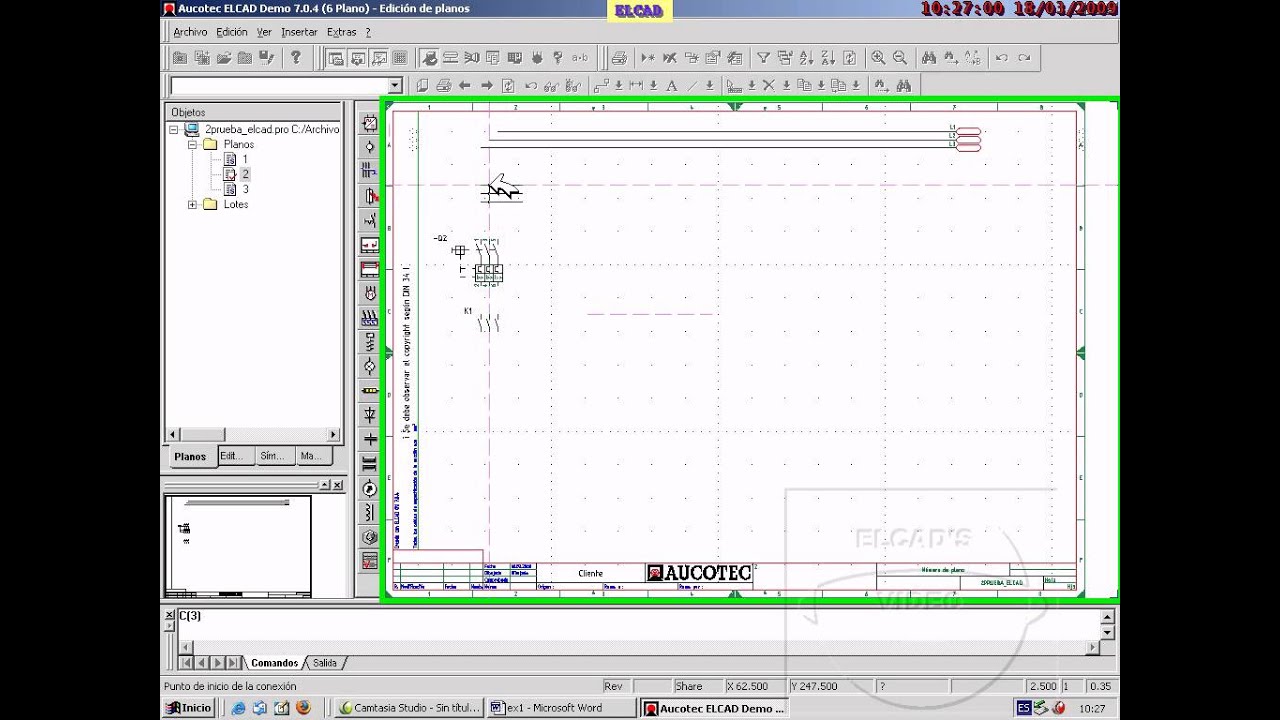This screenshot has height=720, width=1280.
Task: Click the help question mark icon
Action: coord(296,58)
